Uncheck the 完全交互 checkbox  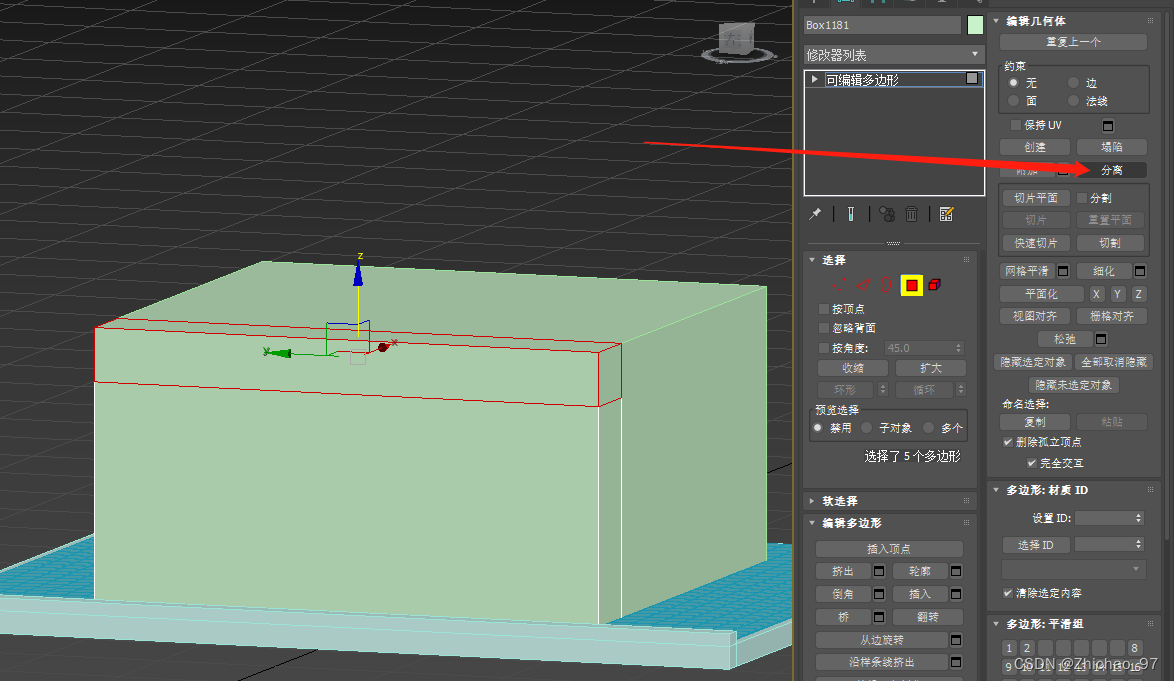point(1032,463)
